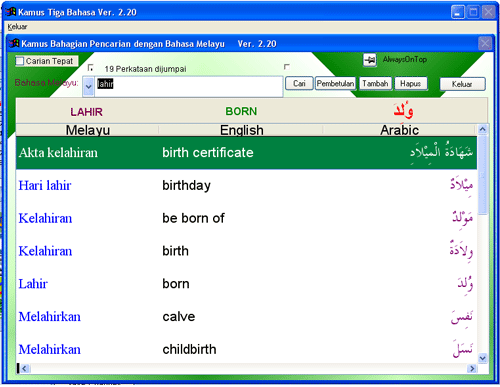500x387 pixels.
Task: Toggle the small checkbox above Cari button
Action: (287, 67)
